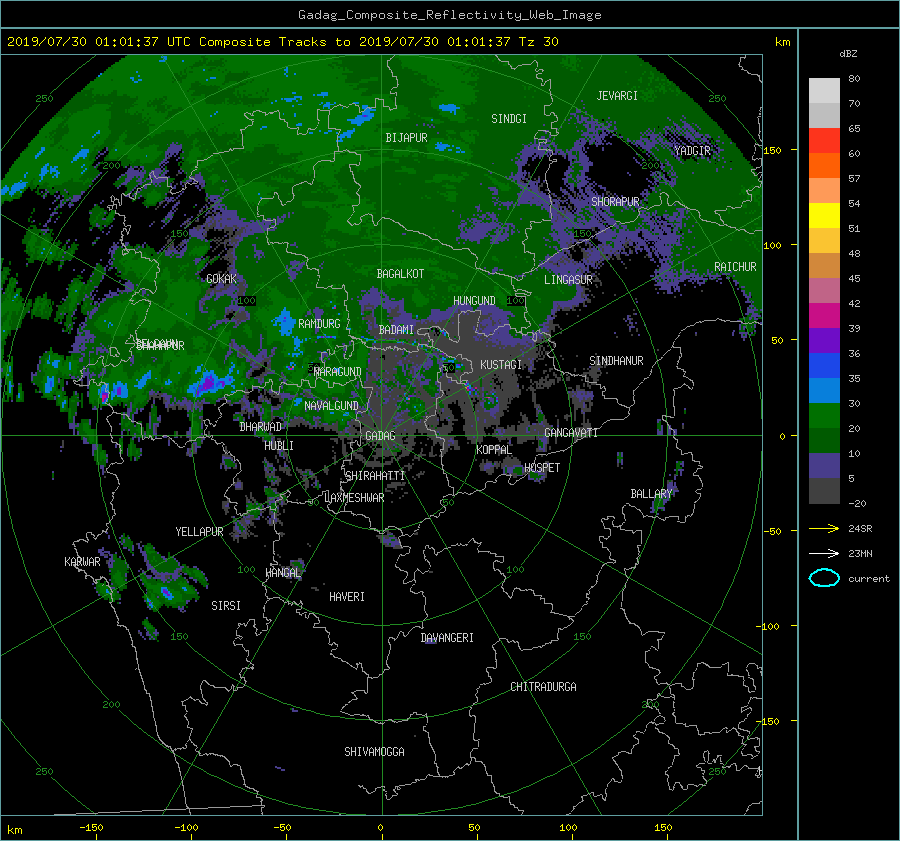Click the 'RAICHUR' city label
Viewport: 900px width, 841px height.
click(x=735, y=267)
